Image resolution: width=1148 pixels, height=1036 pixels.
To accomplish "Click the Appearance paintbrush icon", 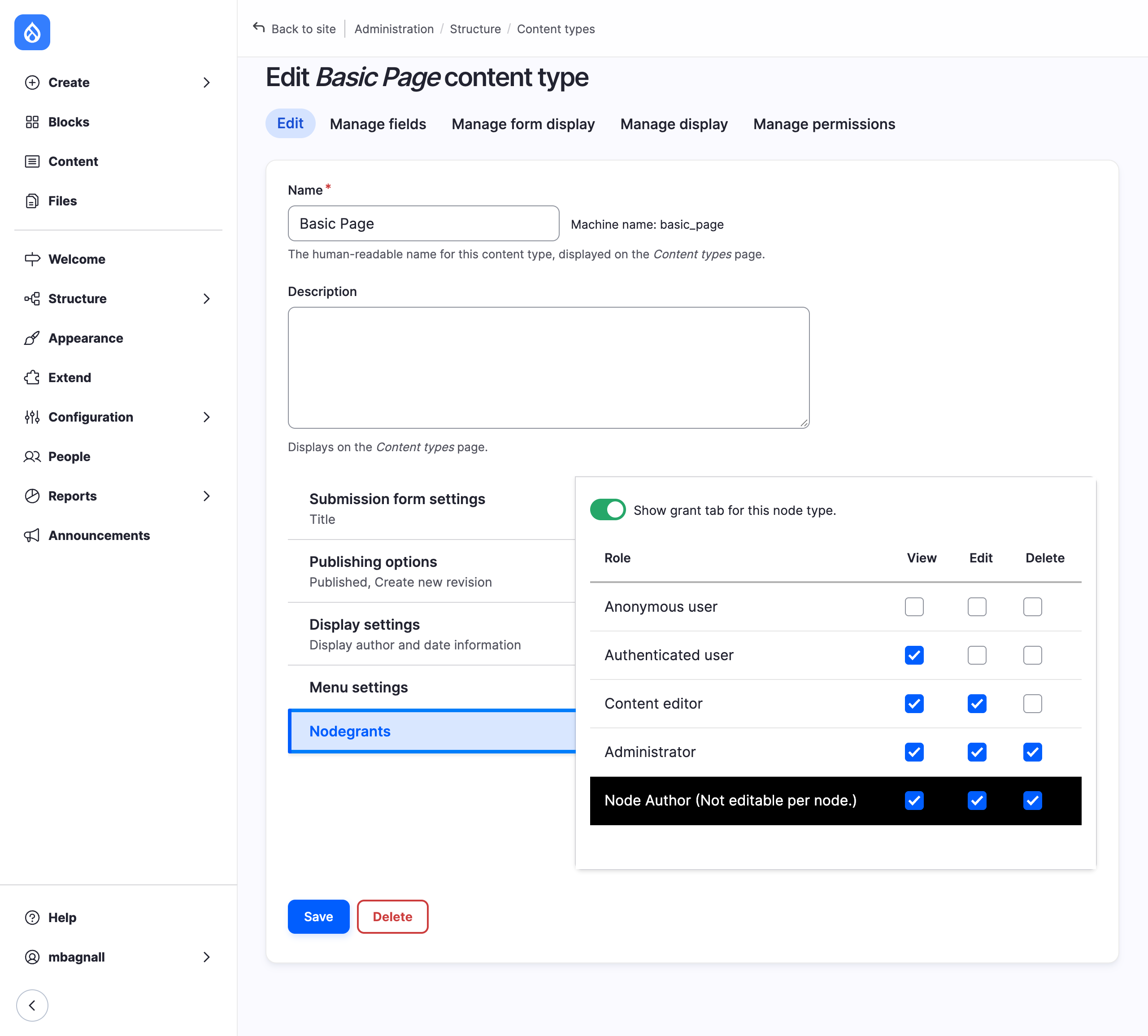I will [x=32, y=338].
